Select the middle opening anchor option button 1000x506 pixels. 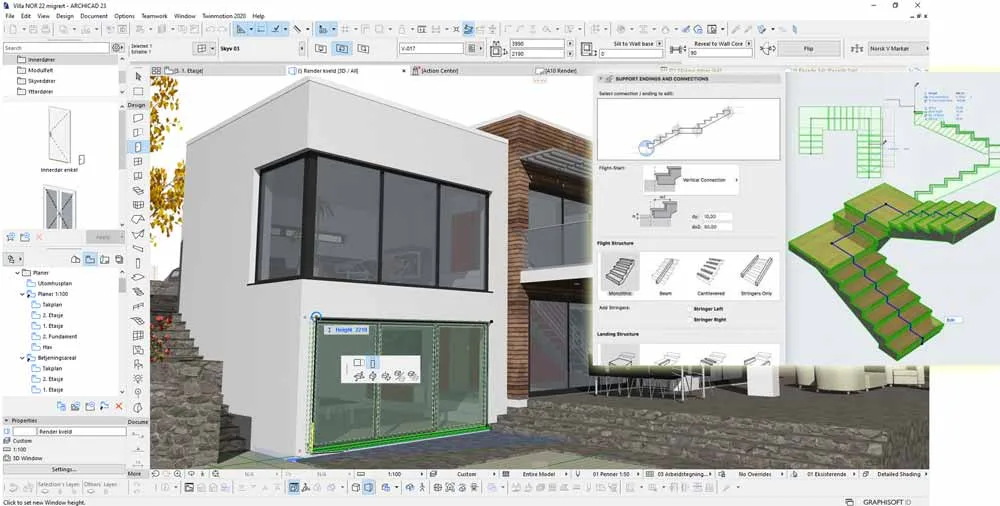pos(342,48)
